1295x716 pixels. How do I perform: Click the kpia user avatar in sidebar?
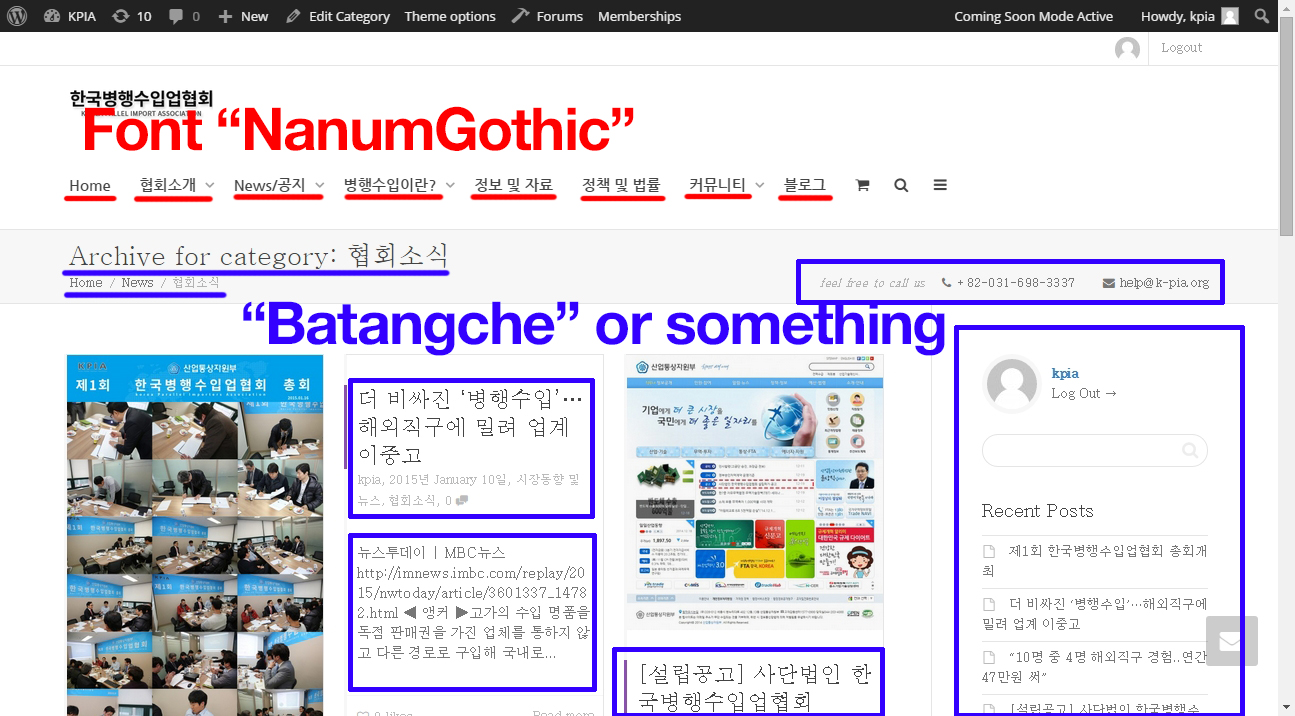pyautogui.click(x=1011, y=384)
